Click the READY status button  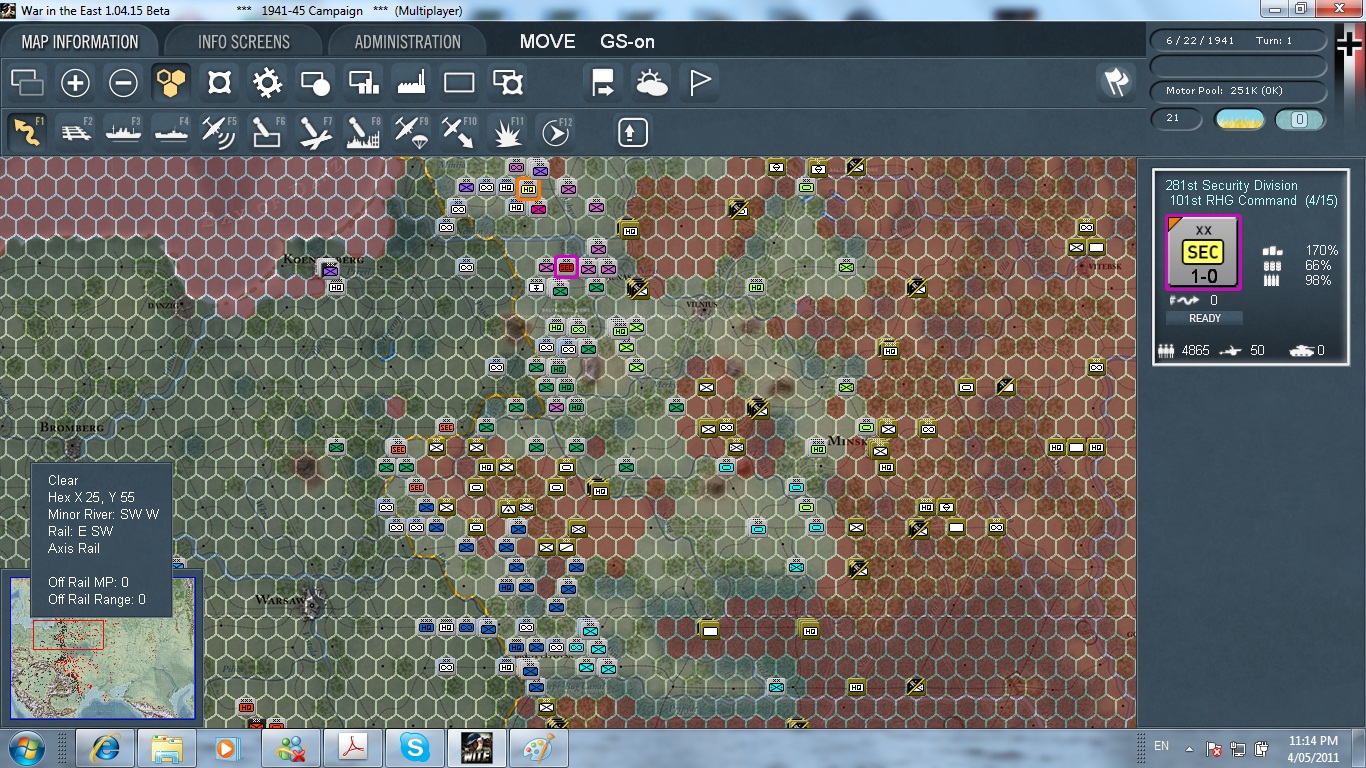[x=1204, y=318]
